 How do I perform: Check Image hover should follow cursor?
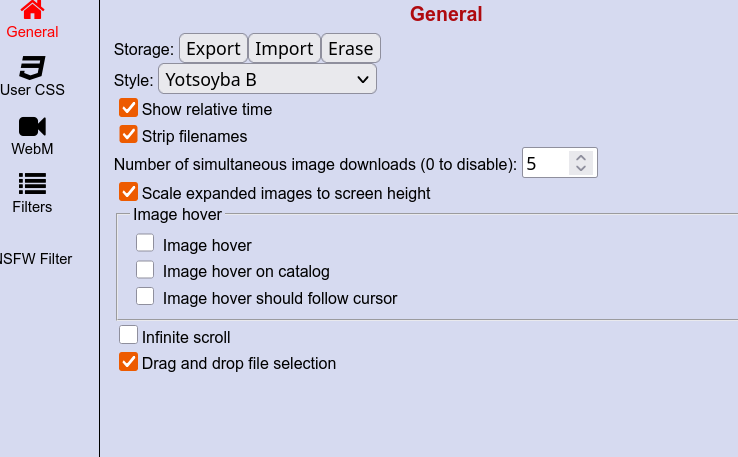[x=146, y=296]
